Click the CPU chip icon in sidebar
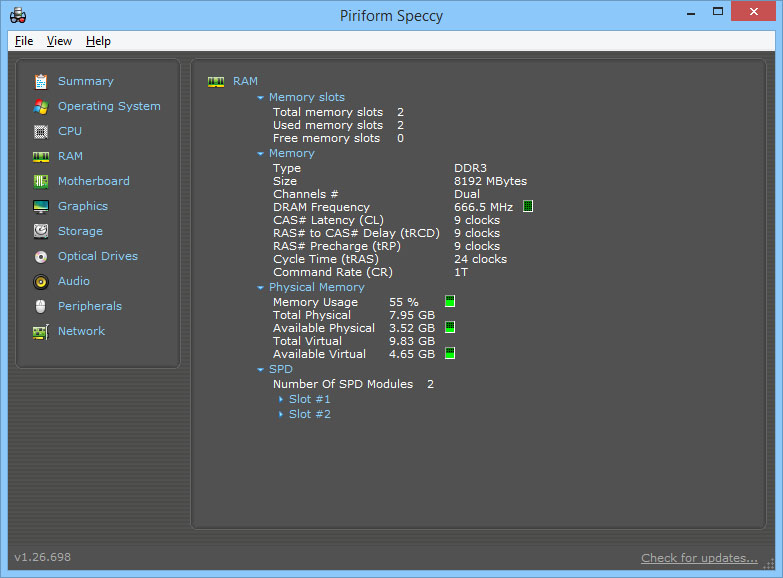This screenshot has width=783, height=578. [x=40, y=131]
